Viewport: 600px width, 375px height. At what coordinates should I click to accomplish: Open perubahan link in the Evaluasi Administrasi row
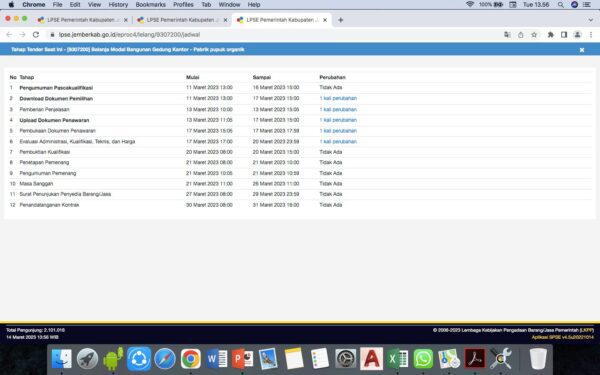click(x=338, y=142)
